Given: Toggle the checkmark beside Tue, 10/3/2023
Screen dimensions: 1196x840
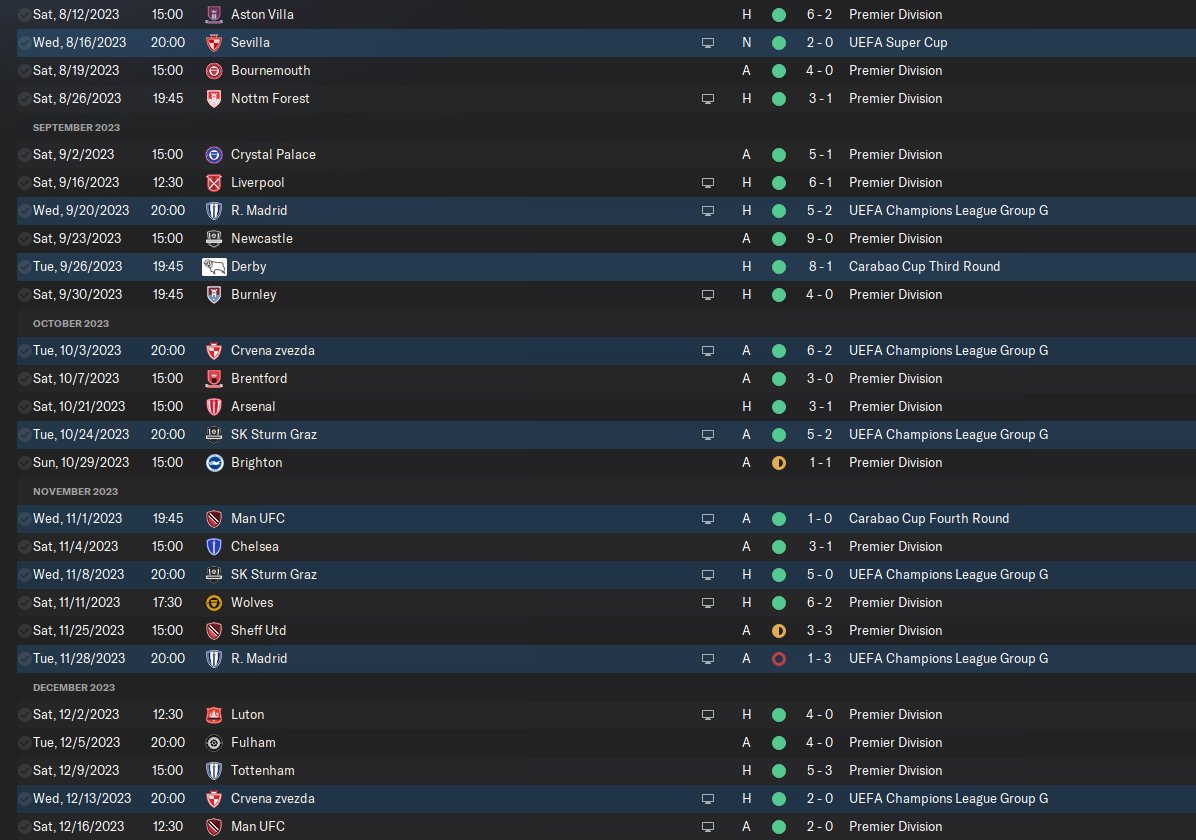Looking at the screenshot, I should 25,351.
